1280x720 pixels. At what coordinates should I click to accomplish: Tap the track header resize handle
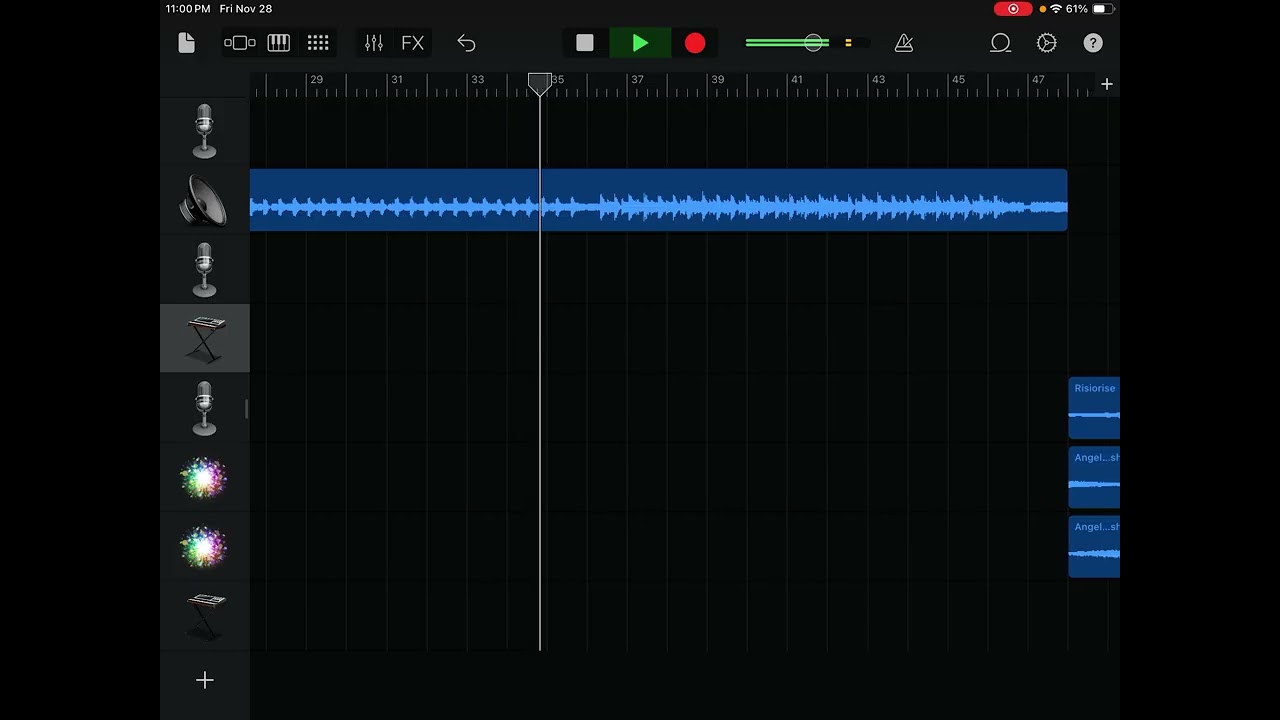coord(246,408)
